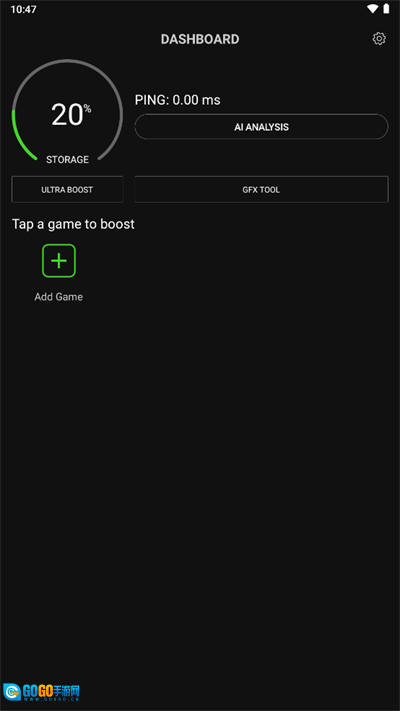Click the GOGO手游网 watermark text
Screen dimensions: 400x711
click(x=51, y=692)
